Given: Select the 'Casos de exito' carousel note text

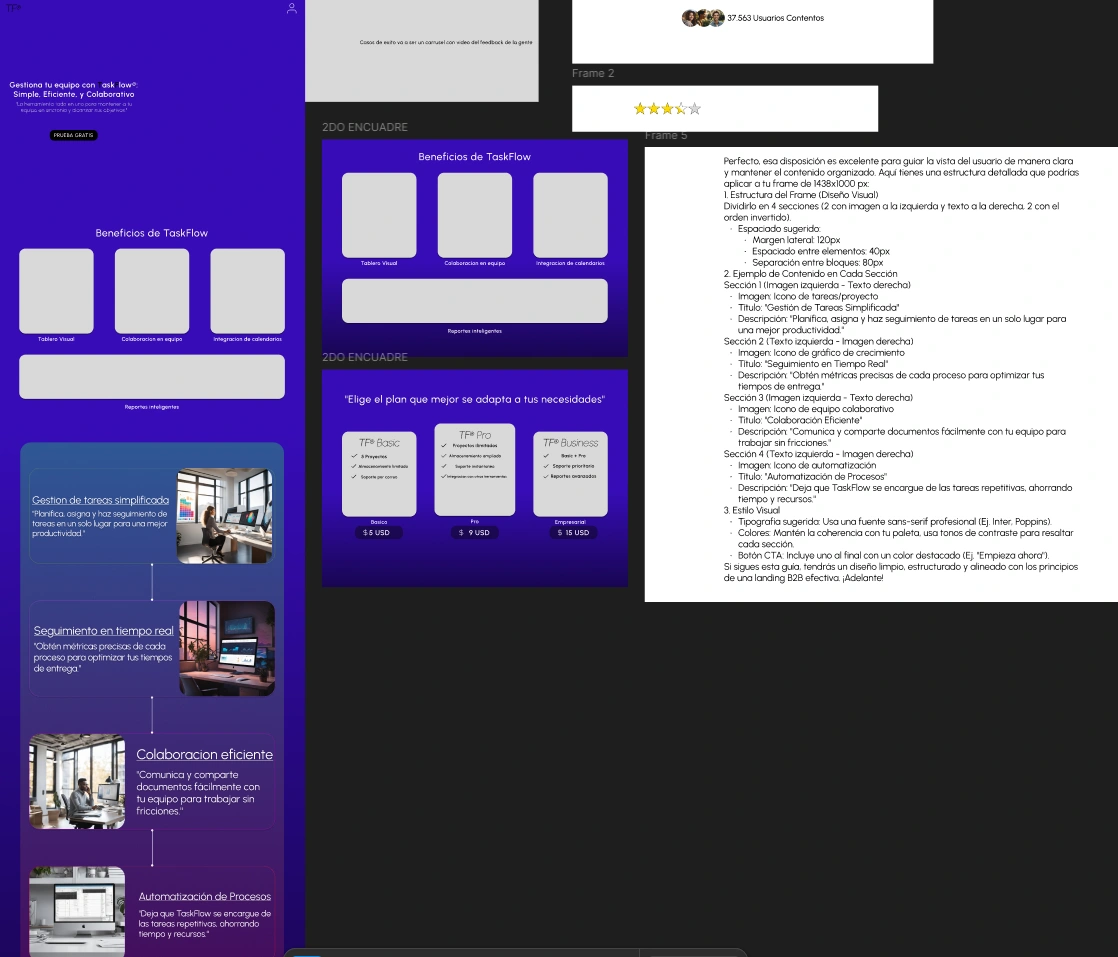Looking at the screenshot, I should click(446, 42).
